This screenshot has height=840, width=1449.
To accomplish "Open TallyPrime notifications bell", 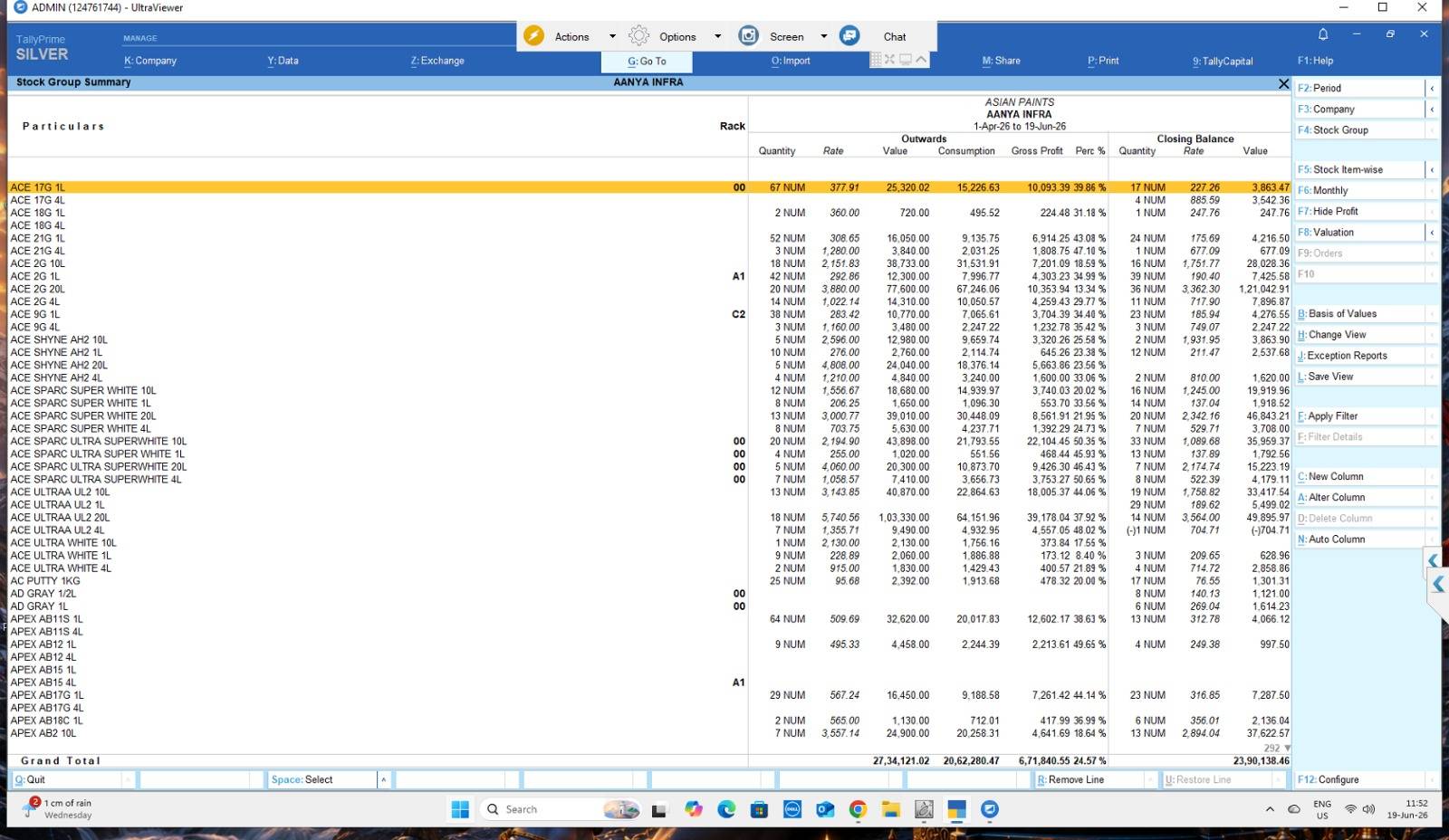I will coord(1323,34).
